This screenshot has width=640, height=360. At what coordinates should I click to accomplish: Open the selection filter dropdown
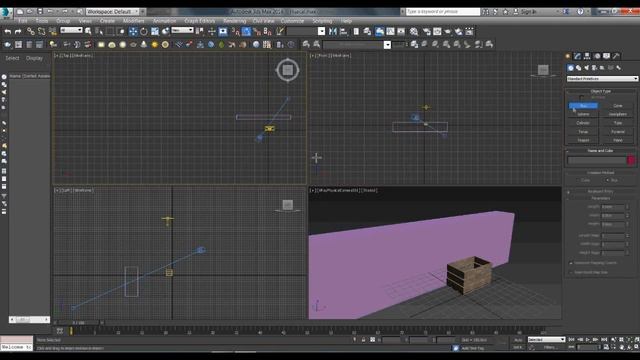click(x=71, y=30)
